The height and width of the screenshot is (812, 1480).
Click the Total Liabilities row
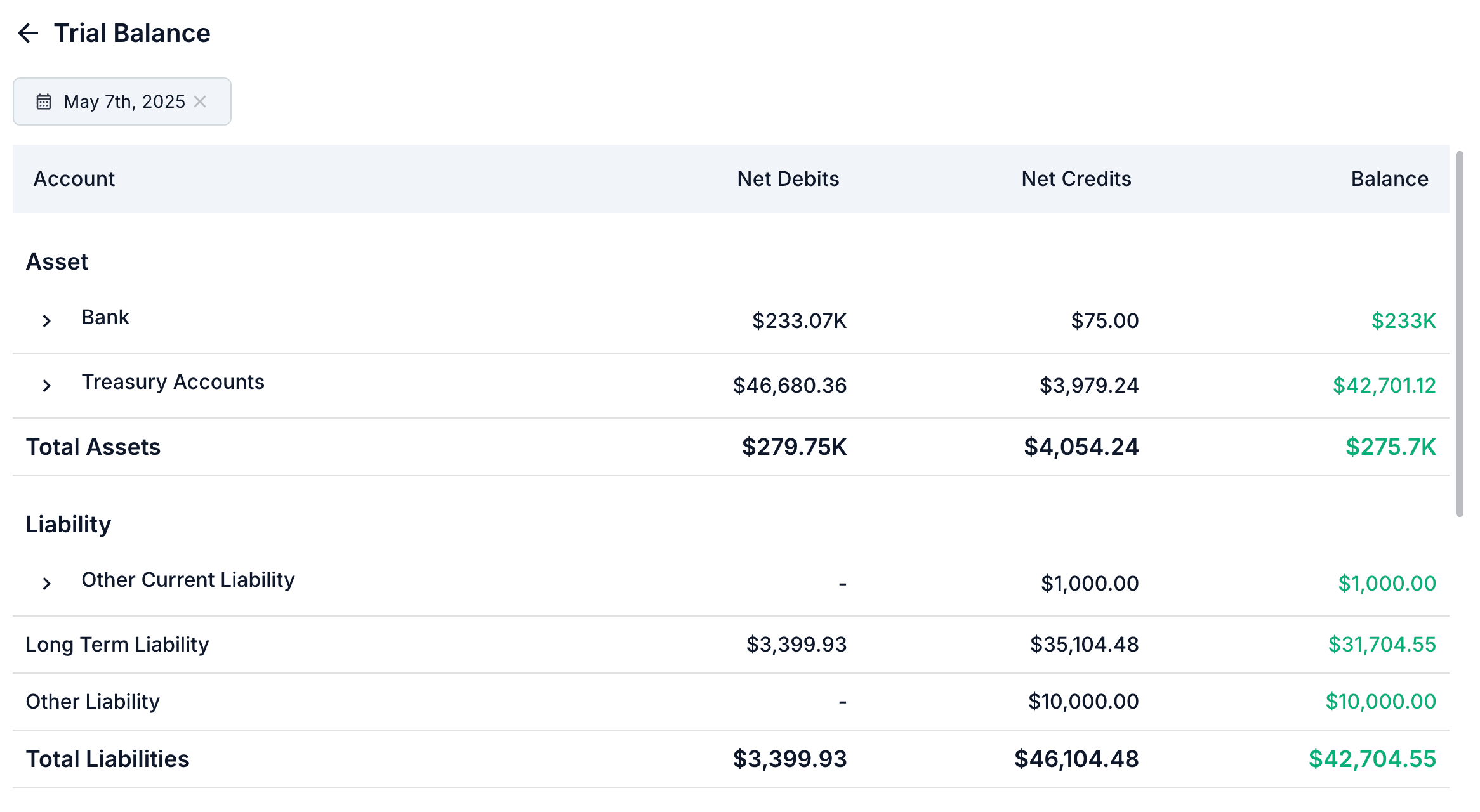(x=107, y=759)
